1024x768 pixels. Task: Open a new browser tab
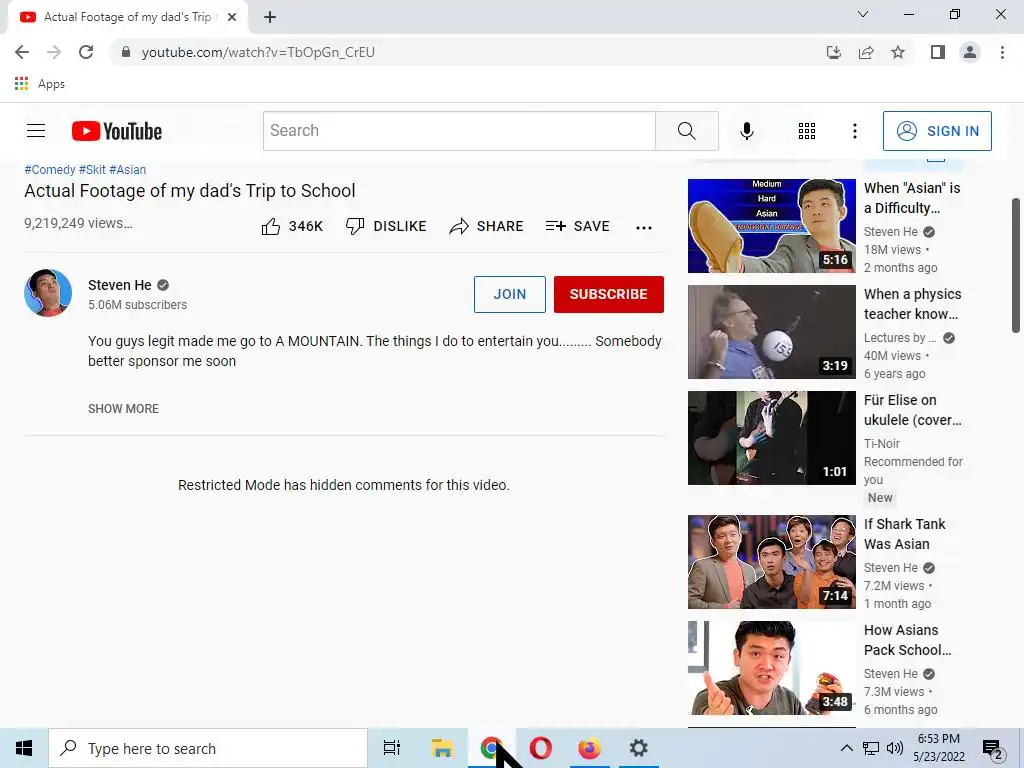pyautogui.click(x=270, y=17)
